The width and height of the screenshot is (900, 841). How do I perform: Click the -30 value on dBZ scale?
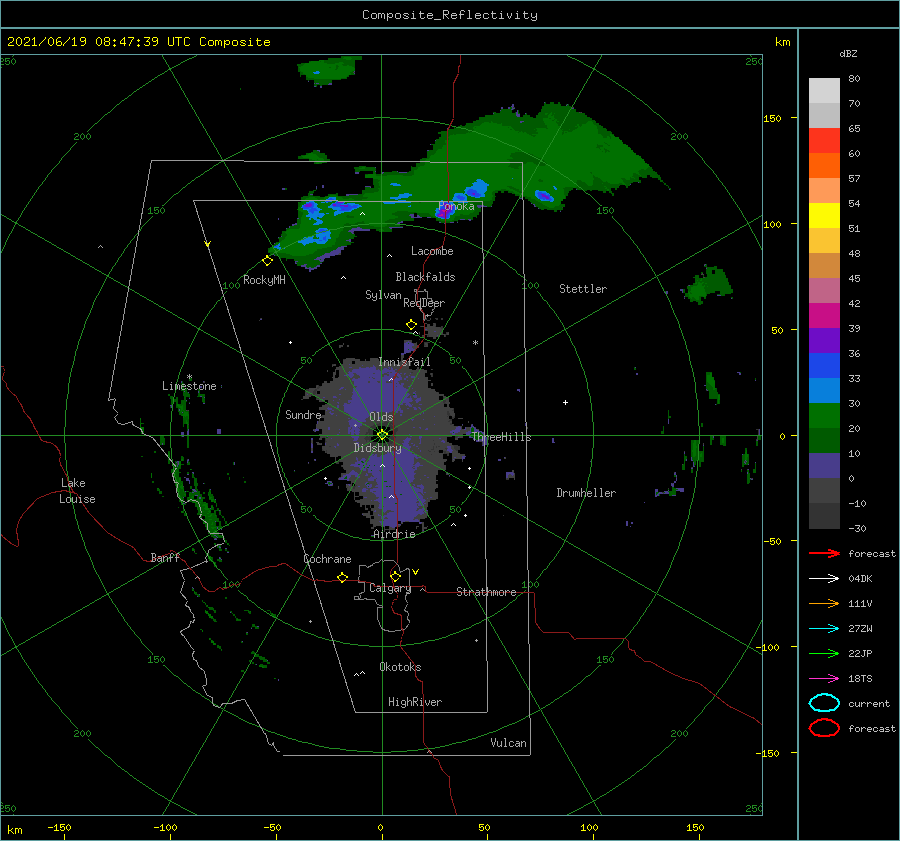pyautogui.click(x=857, y=528)
